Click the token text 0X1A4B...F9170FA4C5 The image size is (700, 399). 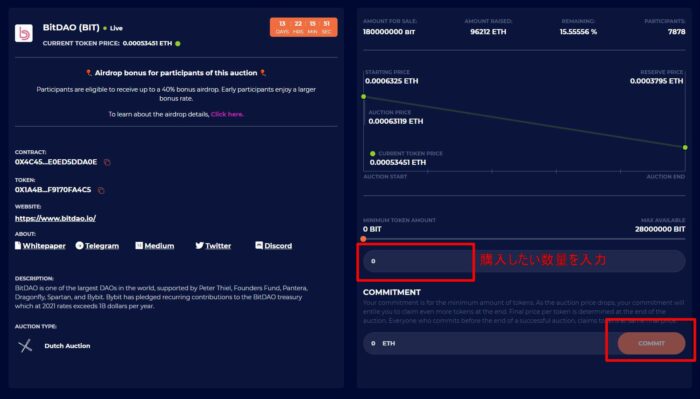53,190
